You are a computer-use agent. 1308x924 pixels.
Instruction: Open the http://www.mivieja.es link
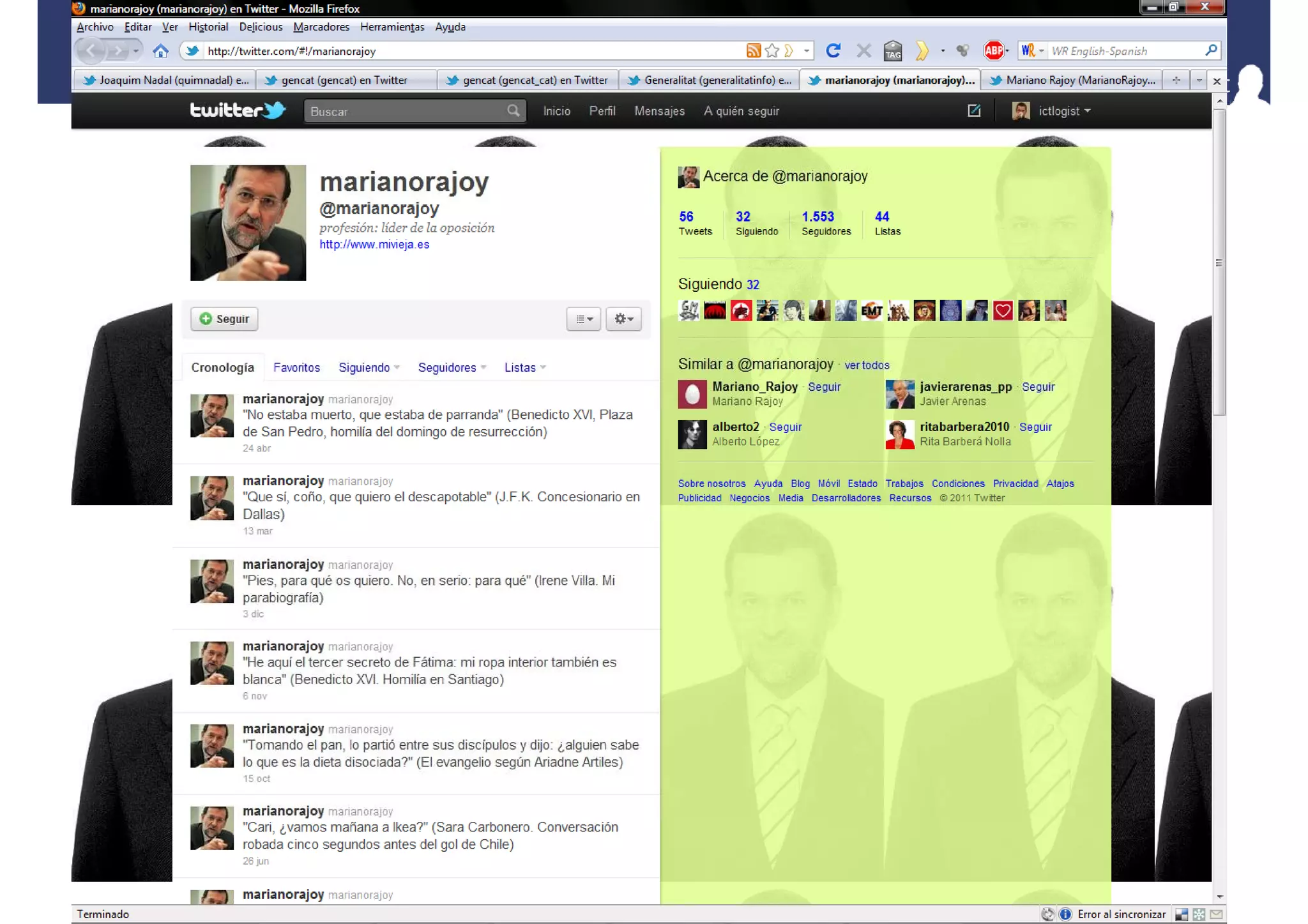(374, 245)
